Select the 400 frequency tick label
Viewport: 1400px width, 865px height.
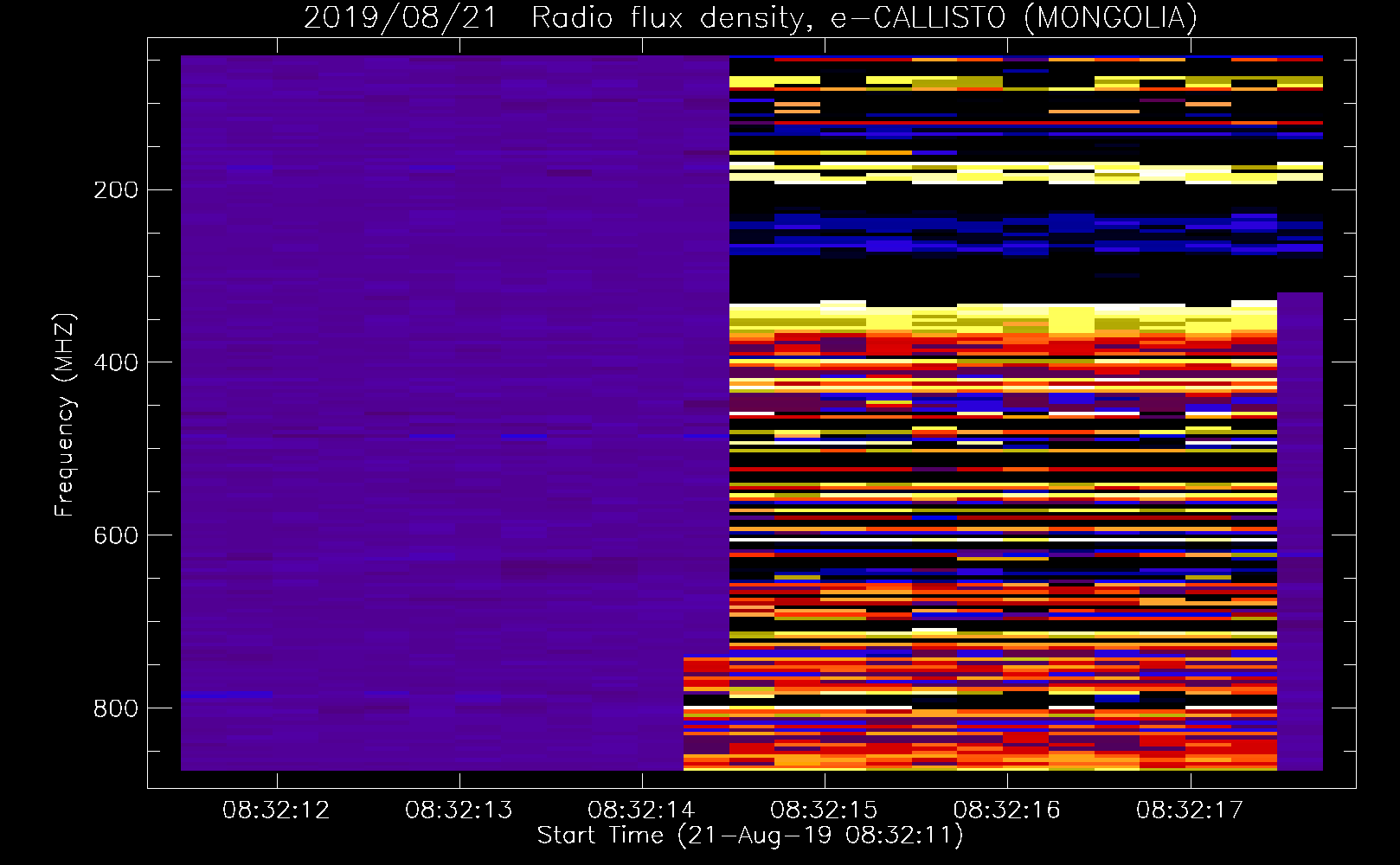116,363
